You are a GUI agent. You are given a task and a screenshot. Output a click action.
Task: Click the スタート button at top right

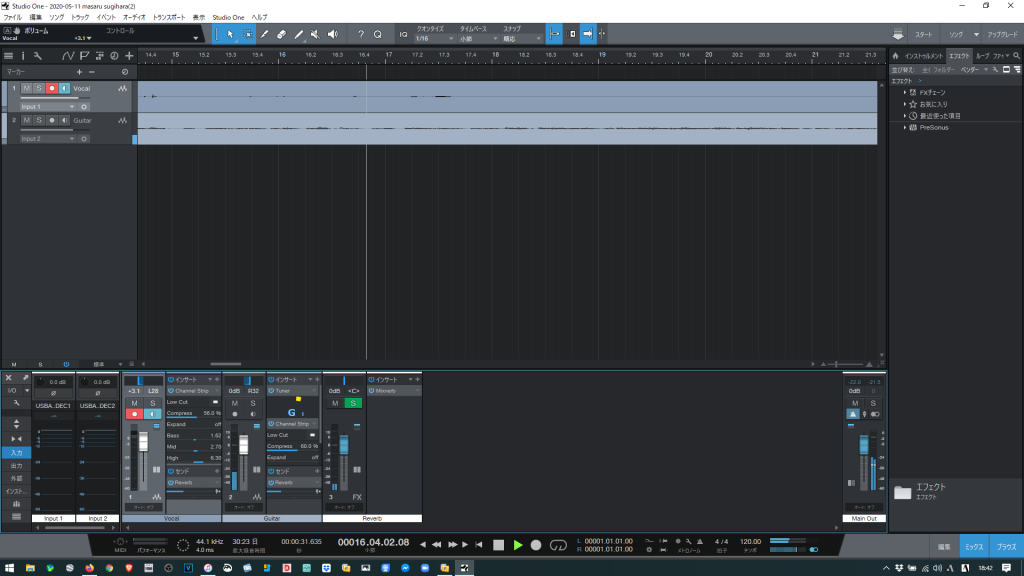[923, 35]
